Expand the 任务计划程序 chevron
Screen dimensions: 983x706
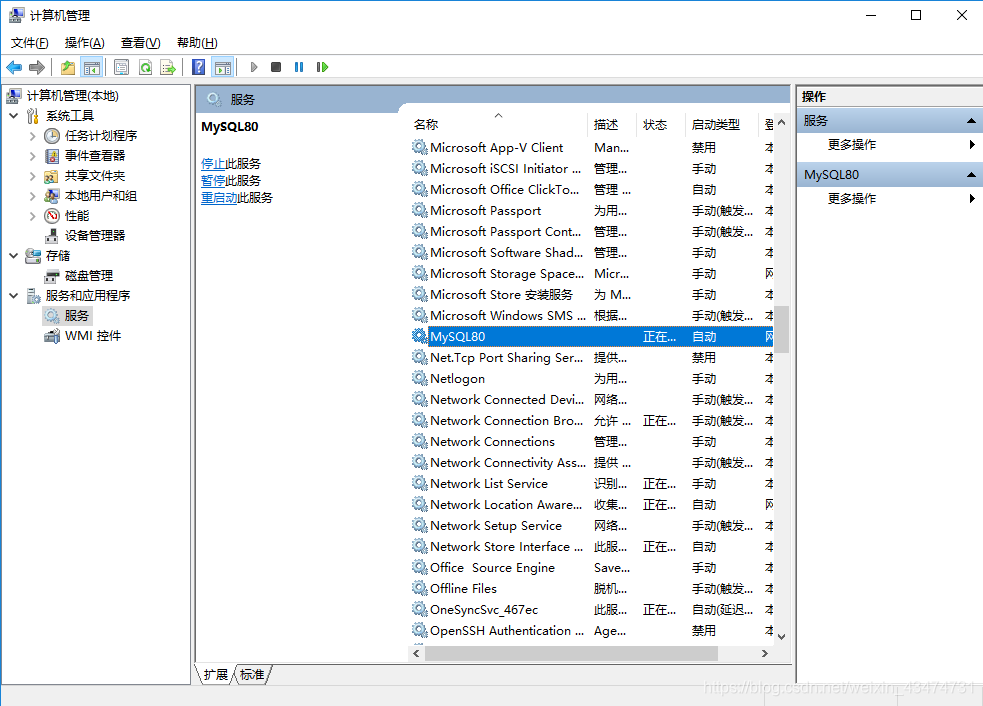(33, 135)
